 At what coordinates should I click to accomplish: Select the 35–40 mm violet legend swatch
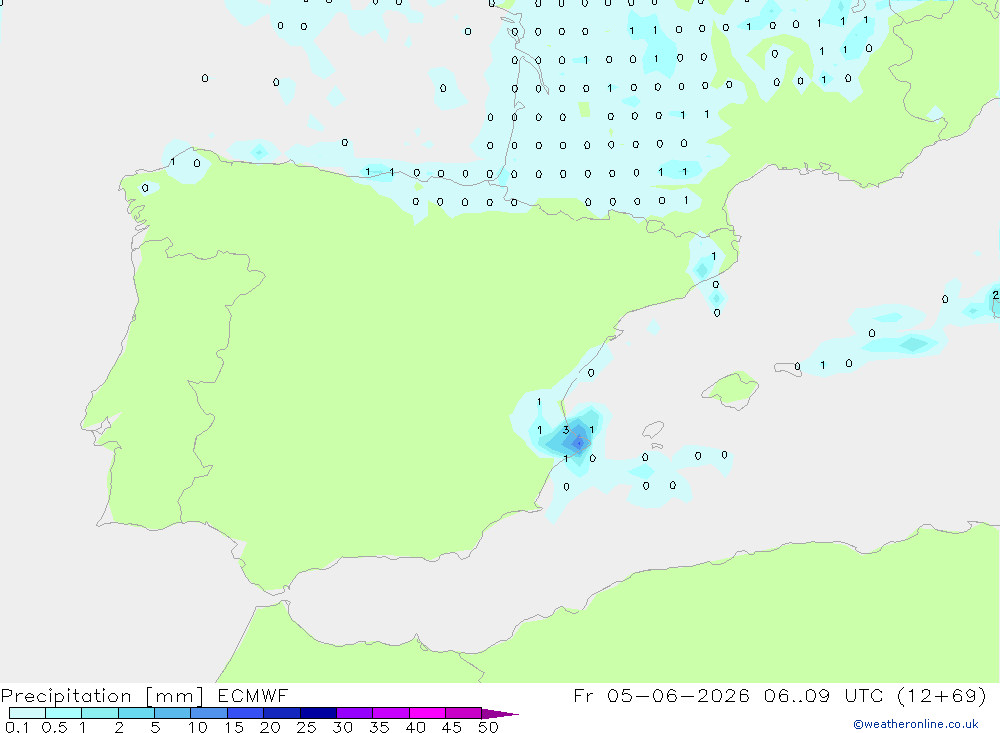(391, 713)
